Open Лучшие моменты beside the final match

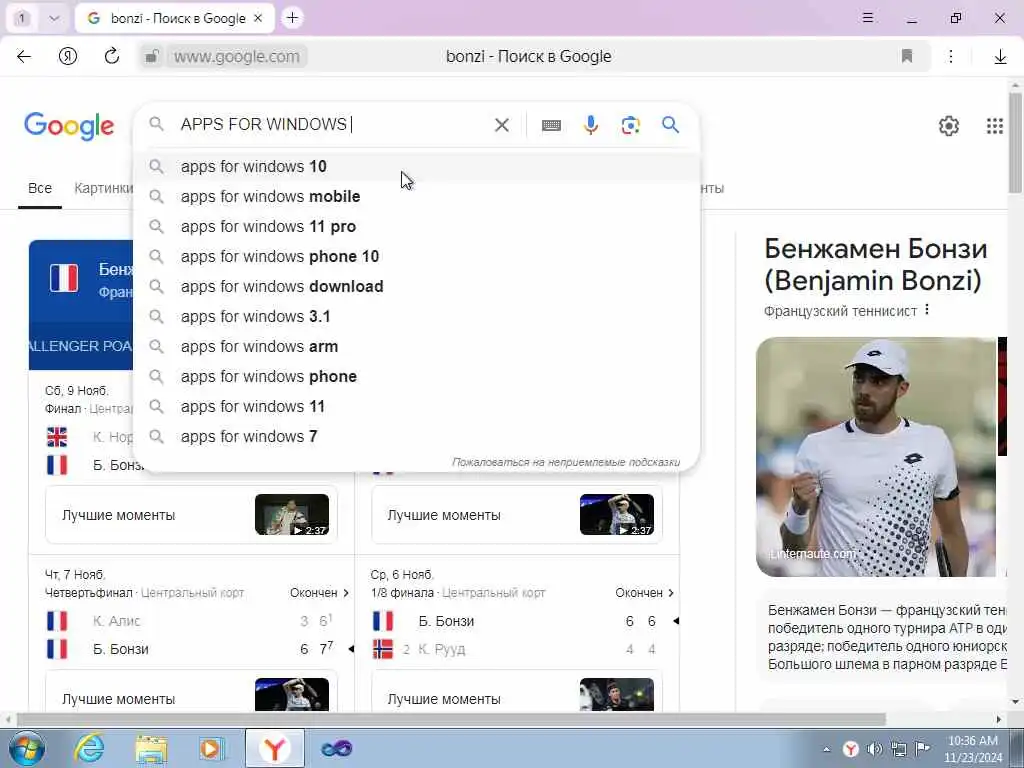click(x=517, y=515)
